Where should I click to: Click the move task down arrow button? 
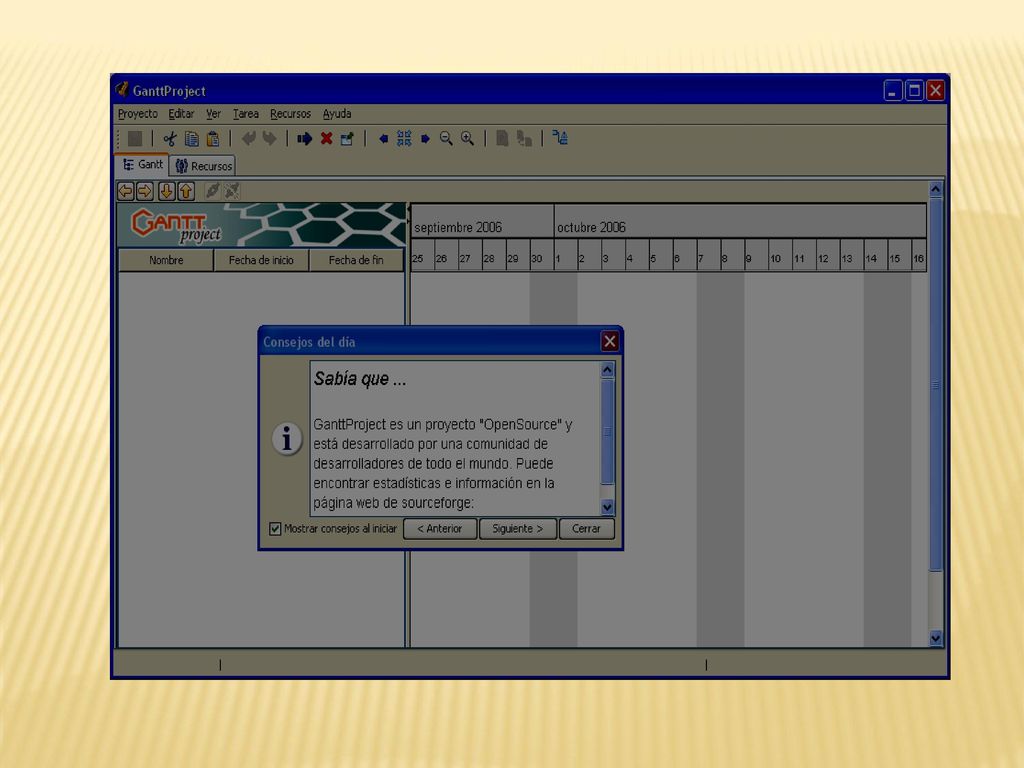(x=167, y=191)
